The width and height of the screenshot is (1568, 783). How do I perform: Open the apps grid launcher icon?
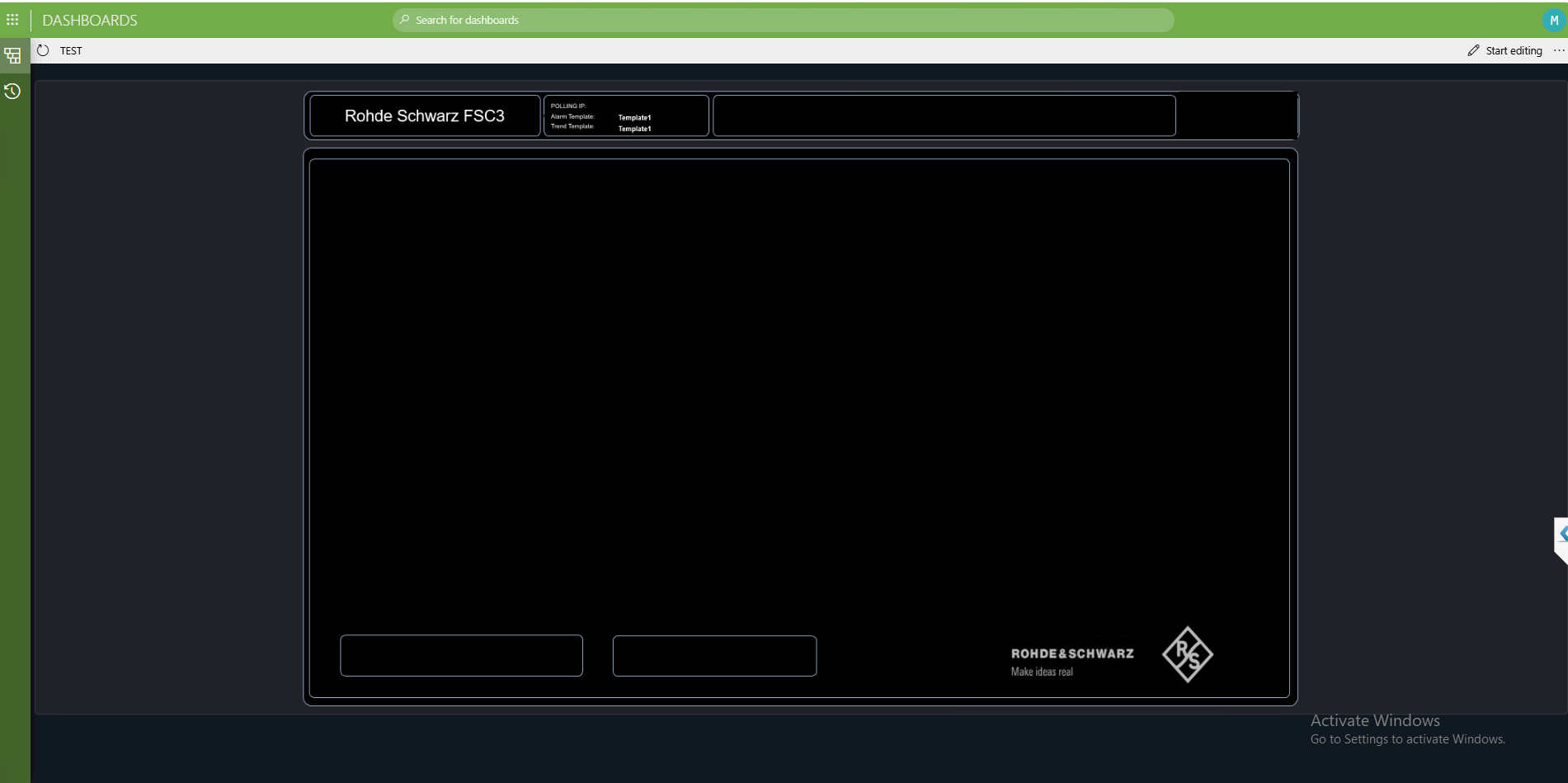click(x=12, y=19)
